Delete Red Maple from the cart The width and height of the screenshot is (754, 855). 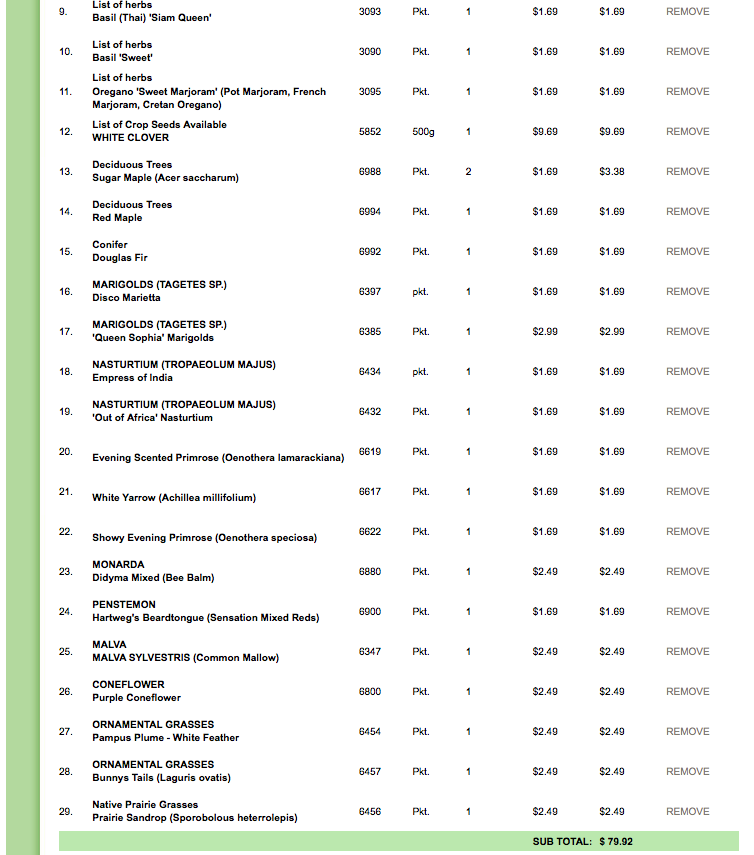[x=687, y=212]
